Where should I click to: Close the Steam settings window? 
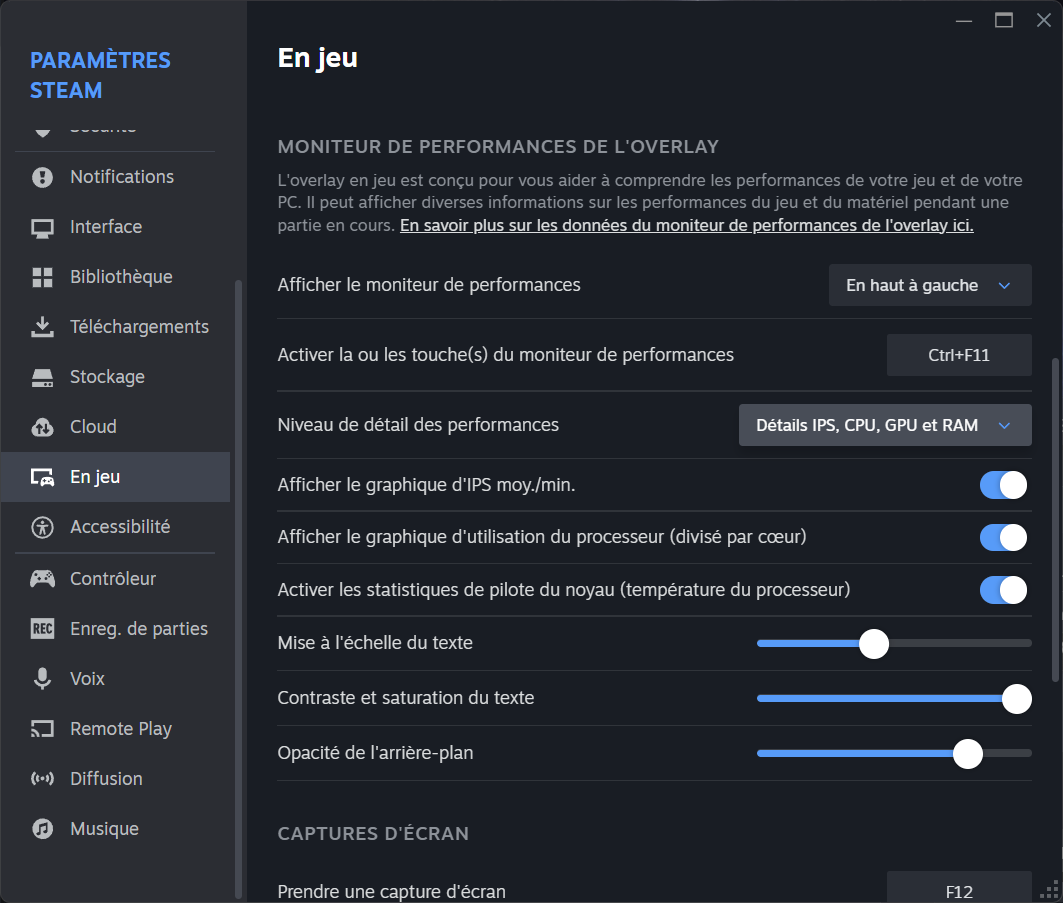pyautogui.click(x=1044, y=20)
